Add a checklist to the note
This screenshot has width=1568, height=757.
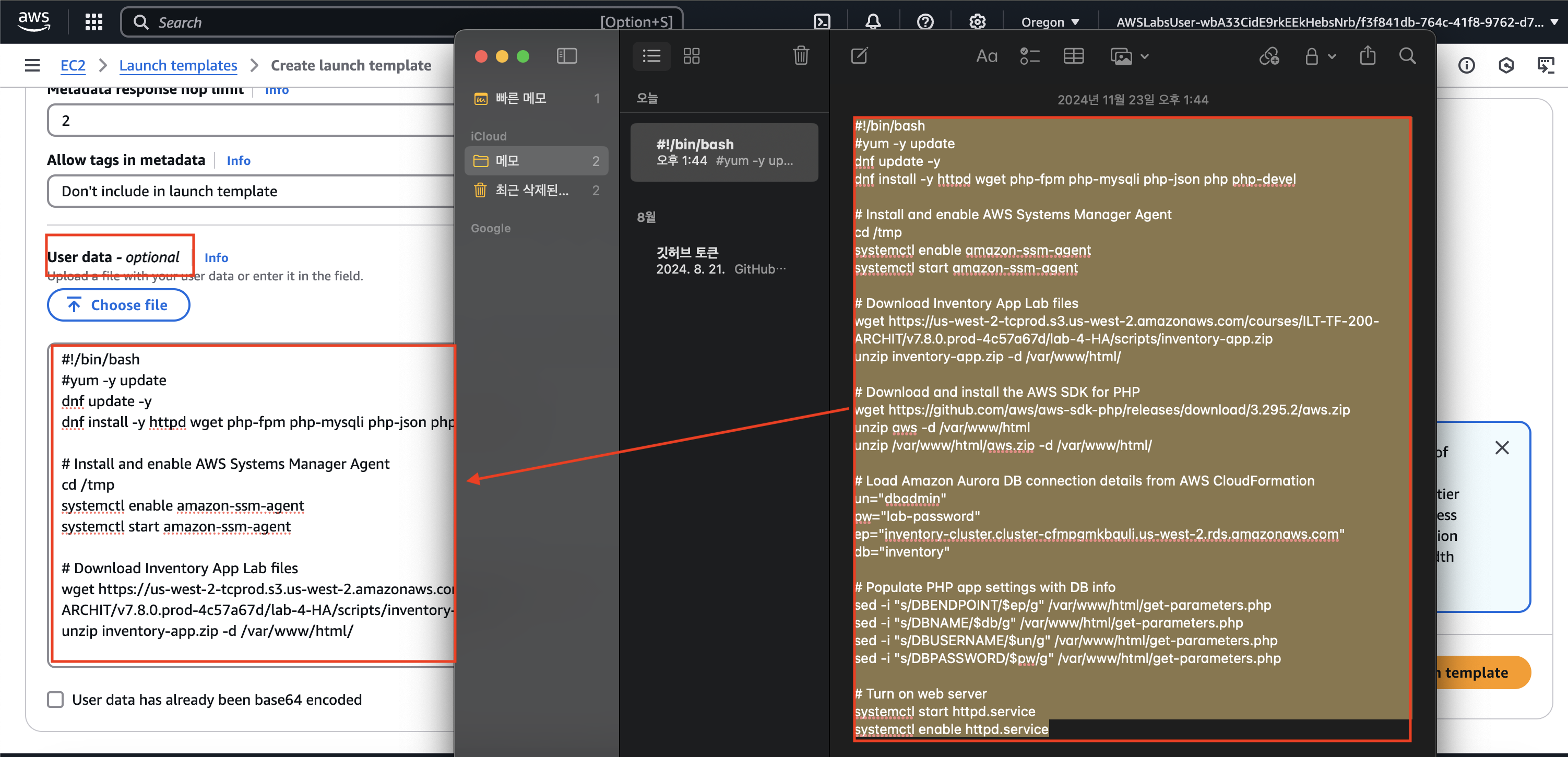click(x=1029, y=56)
